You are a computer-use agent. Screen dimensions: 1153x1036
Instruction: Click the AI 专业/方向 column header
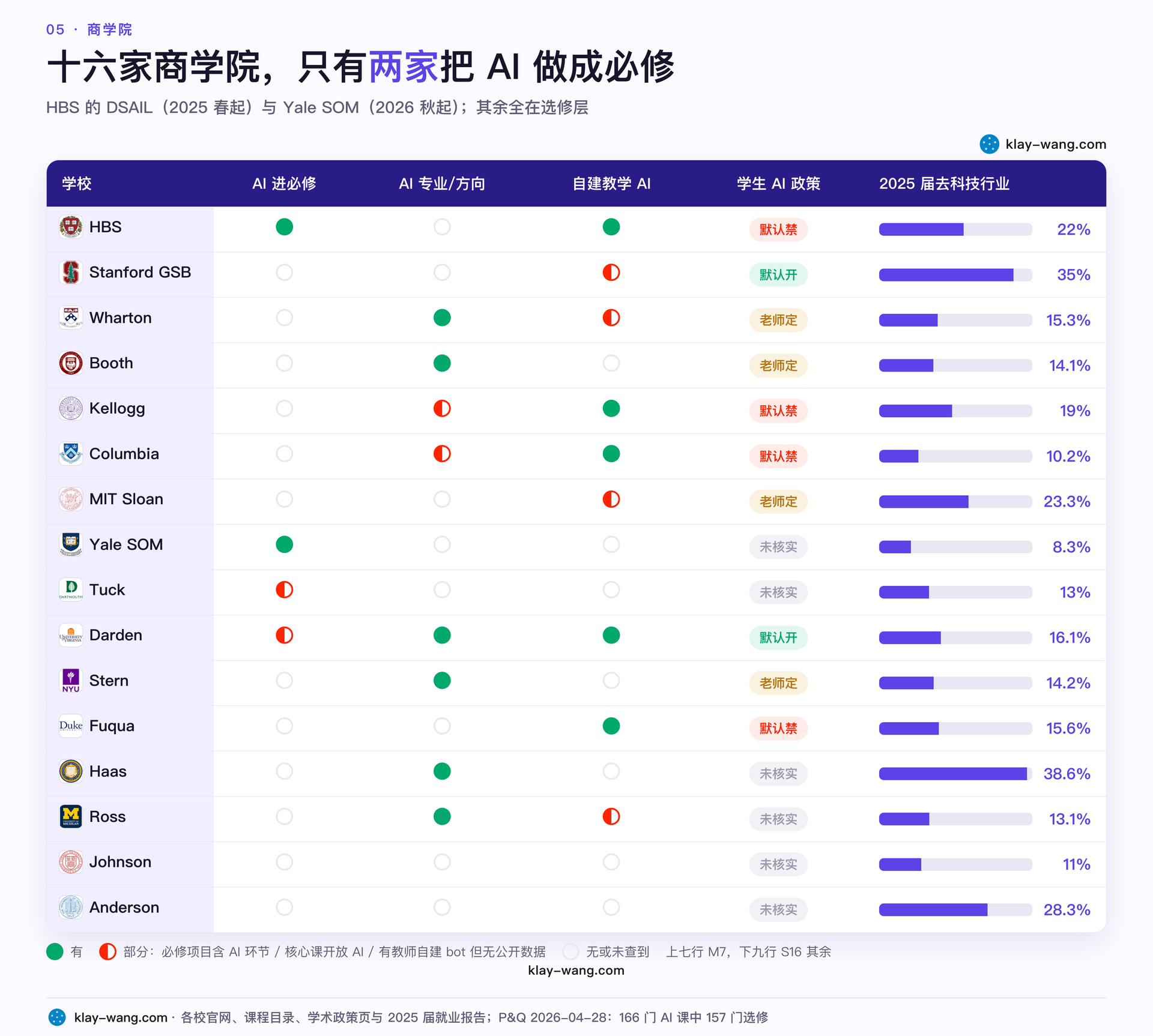[442, 184]
